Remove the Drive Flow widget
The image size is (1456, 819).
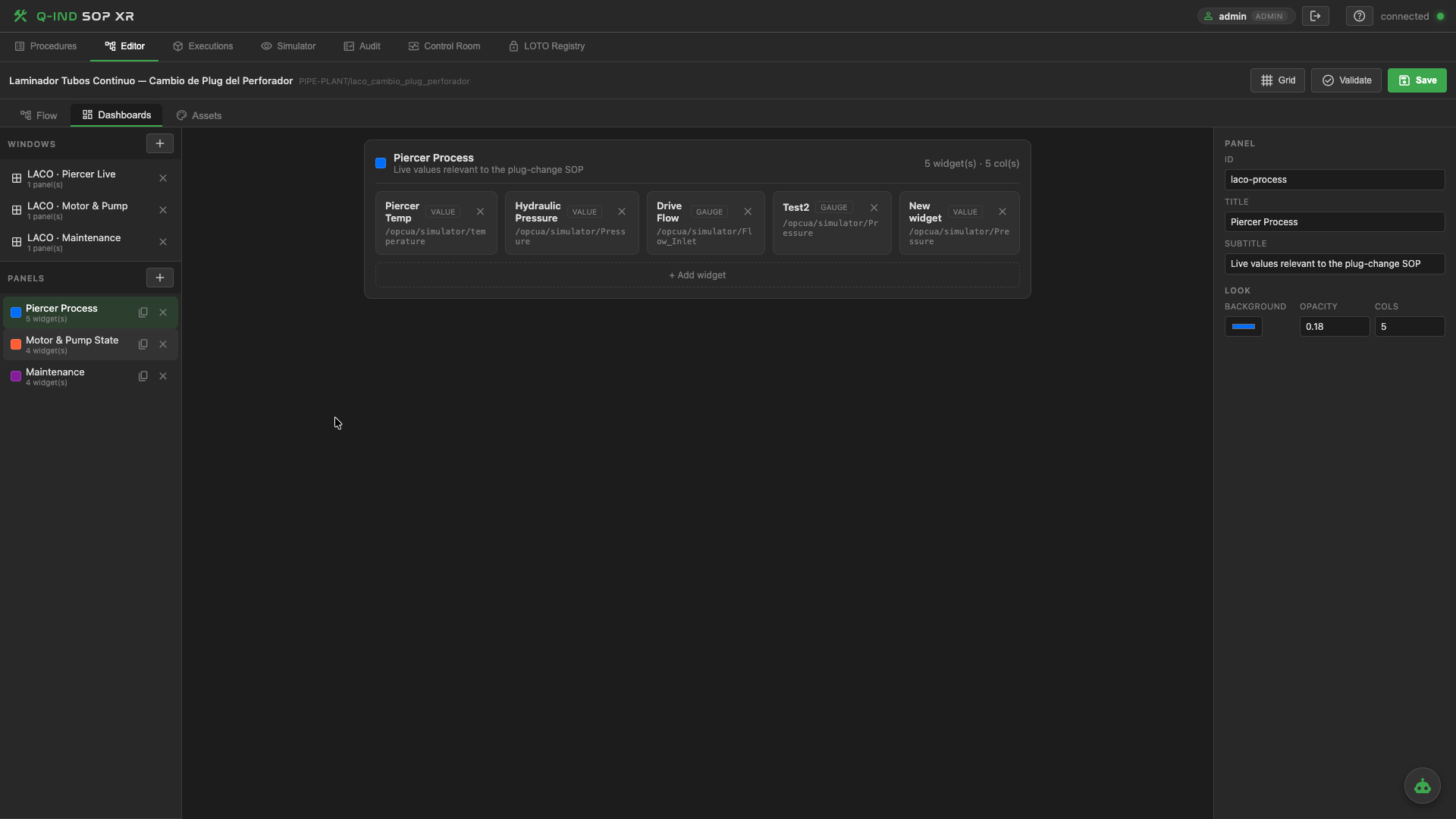pos(748,212)
